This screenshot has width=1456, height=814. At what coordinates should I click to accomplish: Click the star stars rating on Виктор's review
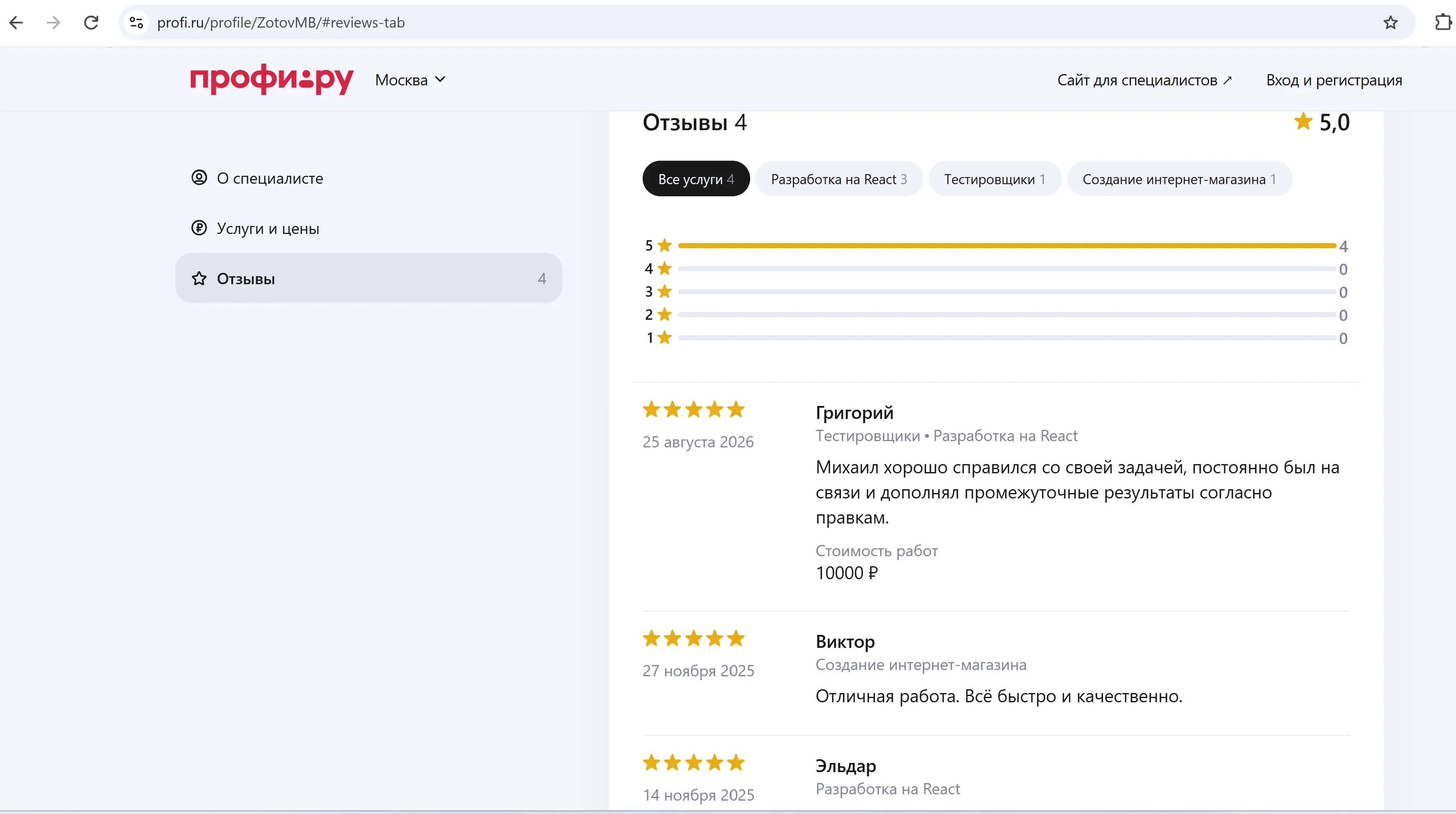click(x=694, y=638)
